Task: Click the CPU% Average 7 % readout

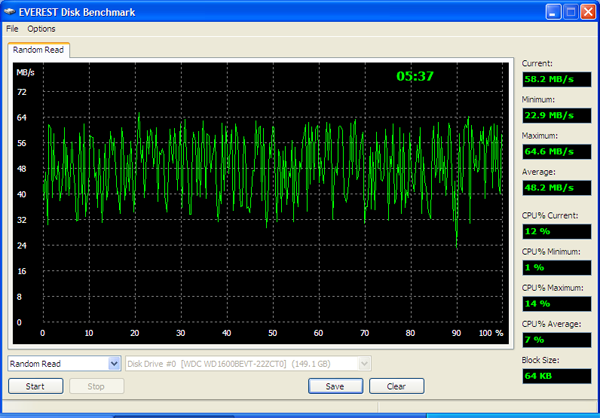Action: click(556, 340)
